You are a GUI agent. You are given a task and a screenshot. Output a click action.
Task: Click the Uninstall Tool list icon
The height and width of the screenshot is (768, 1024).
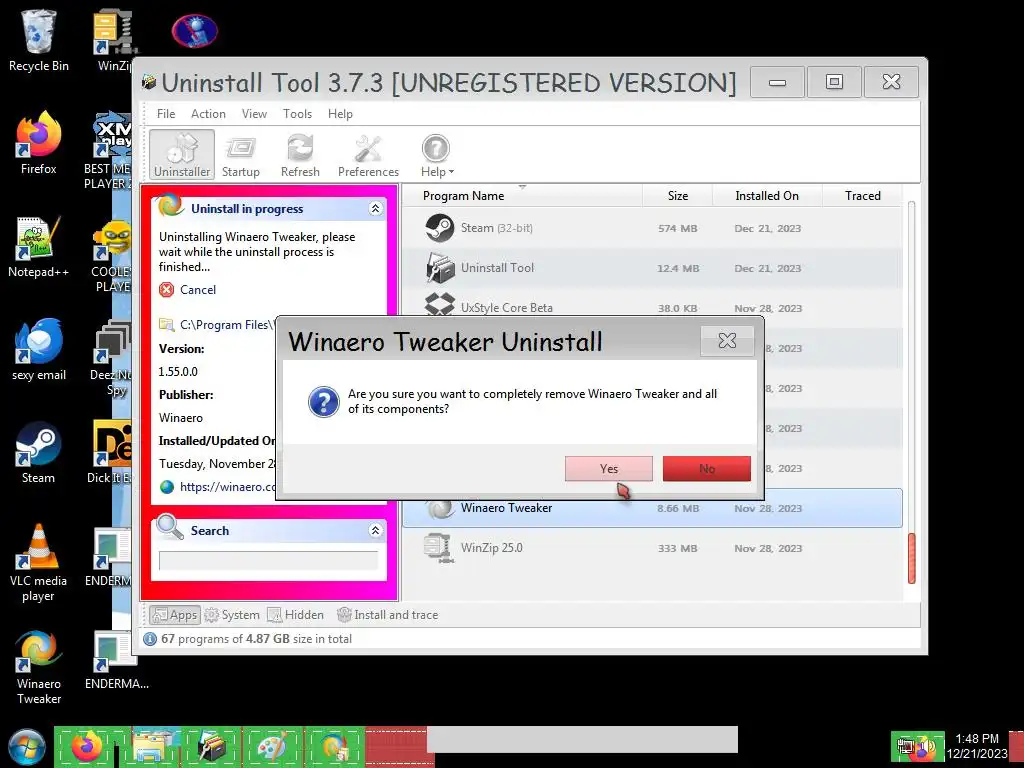(440, 268)
